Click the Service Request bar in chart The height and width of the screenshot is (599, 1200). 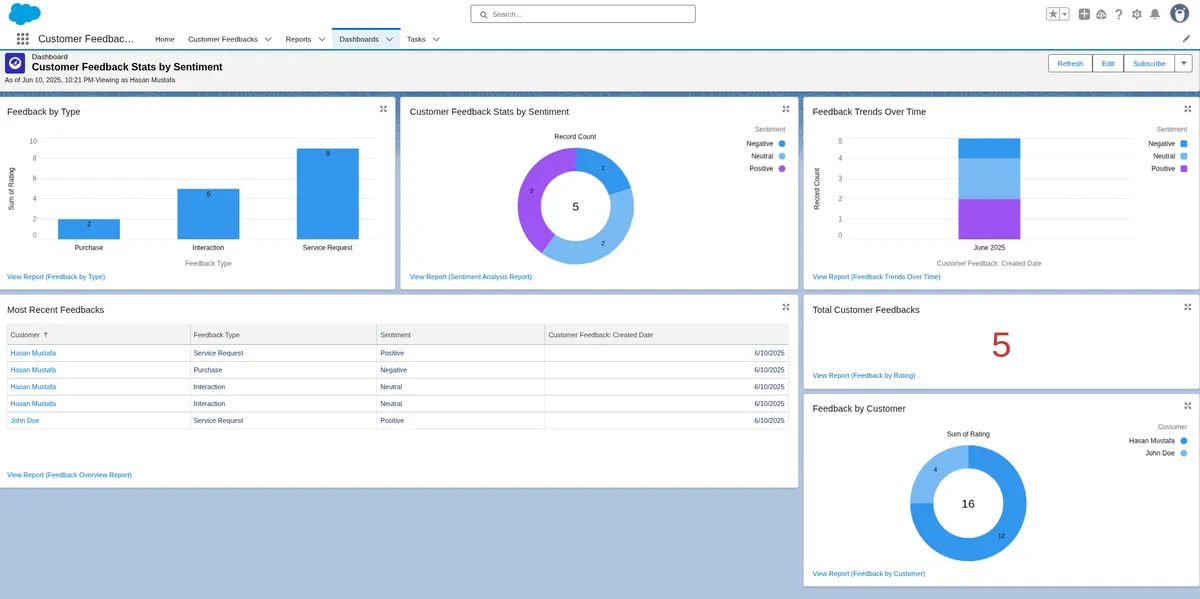click(x=328, y=194)
